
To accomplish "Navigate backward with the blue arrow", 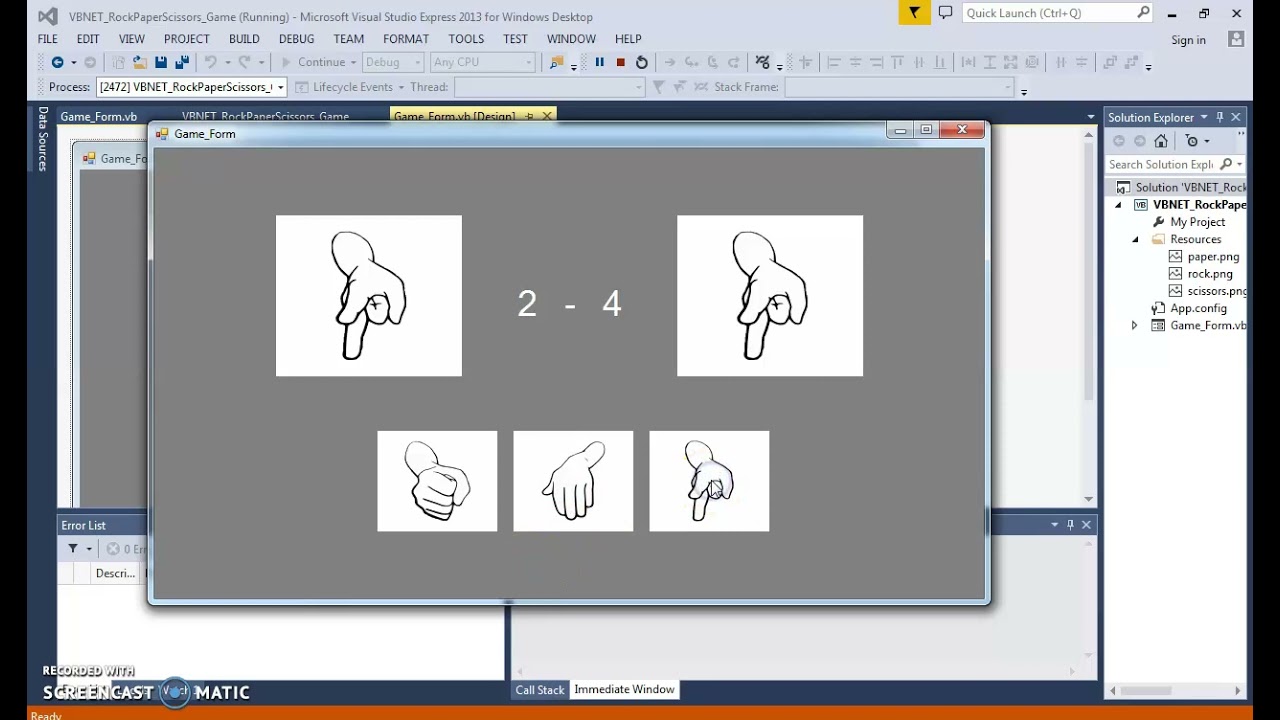I will coord(57,62).
